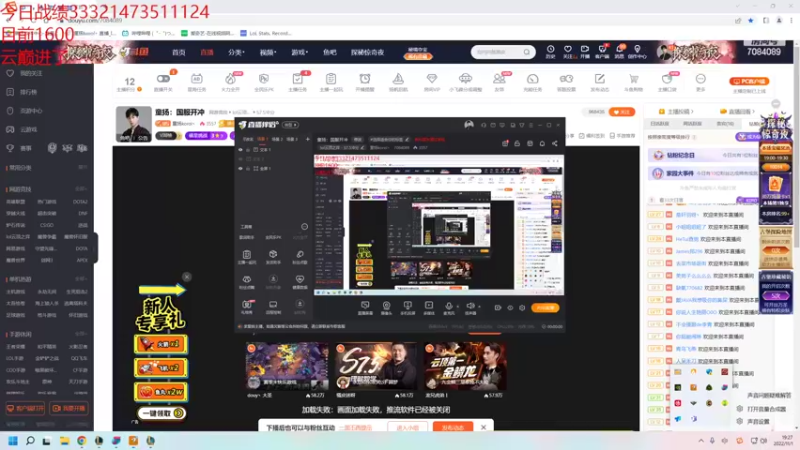Click orange 关注 follow button near room title
Viewport: 800px width, 450px height.
coord(621,112)
